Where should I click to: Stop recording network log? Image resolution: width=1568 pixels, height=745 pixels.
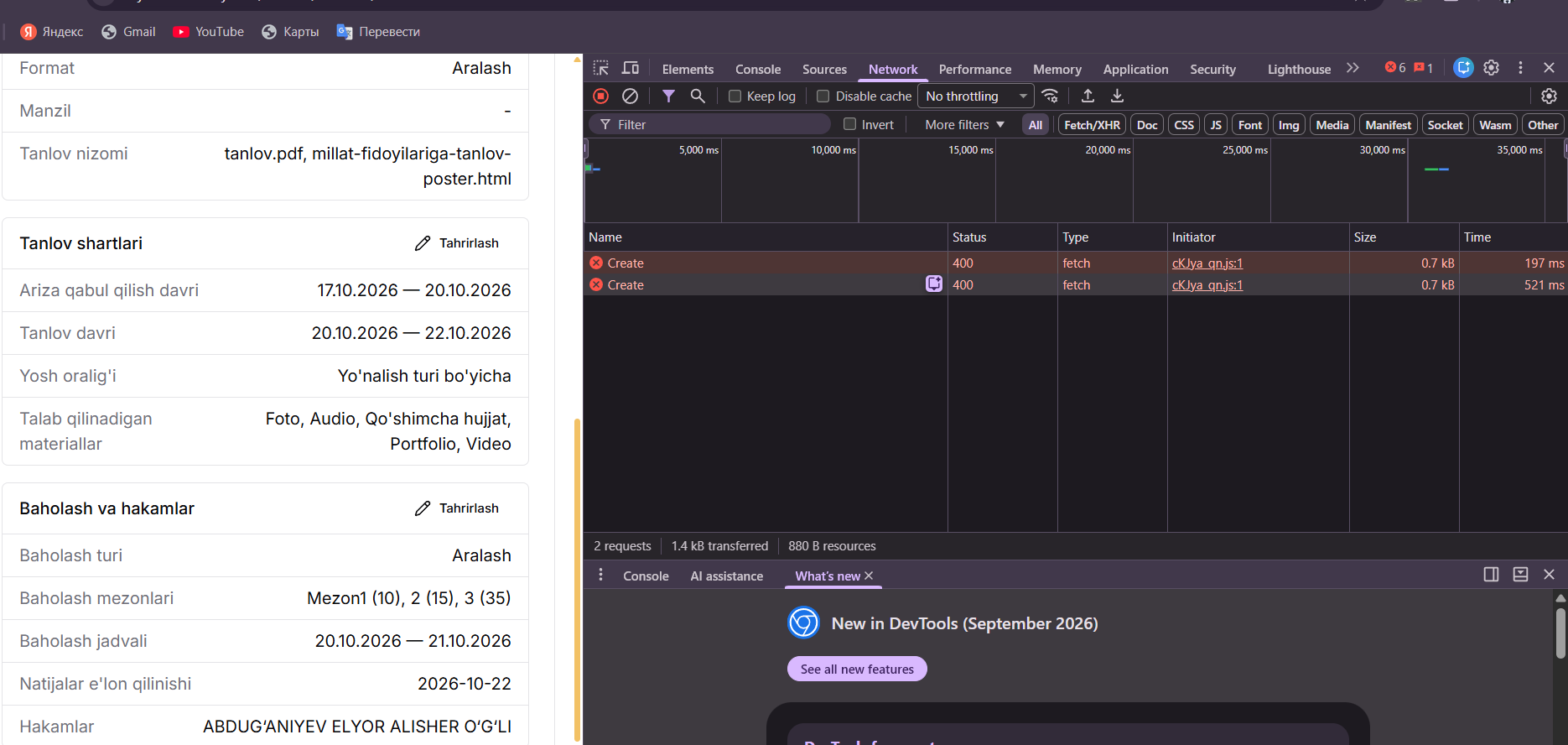(x=600, y=96)
